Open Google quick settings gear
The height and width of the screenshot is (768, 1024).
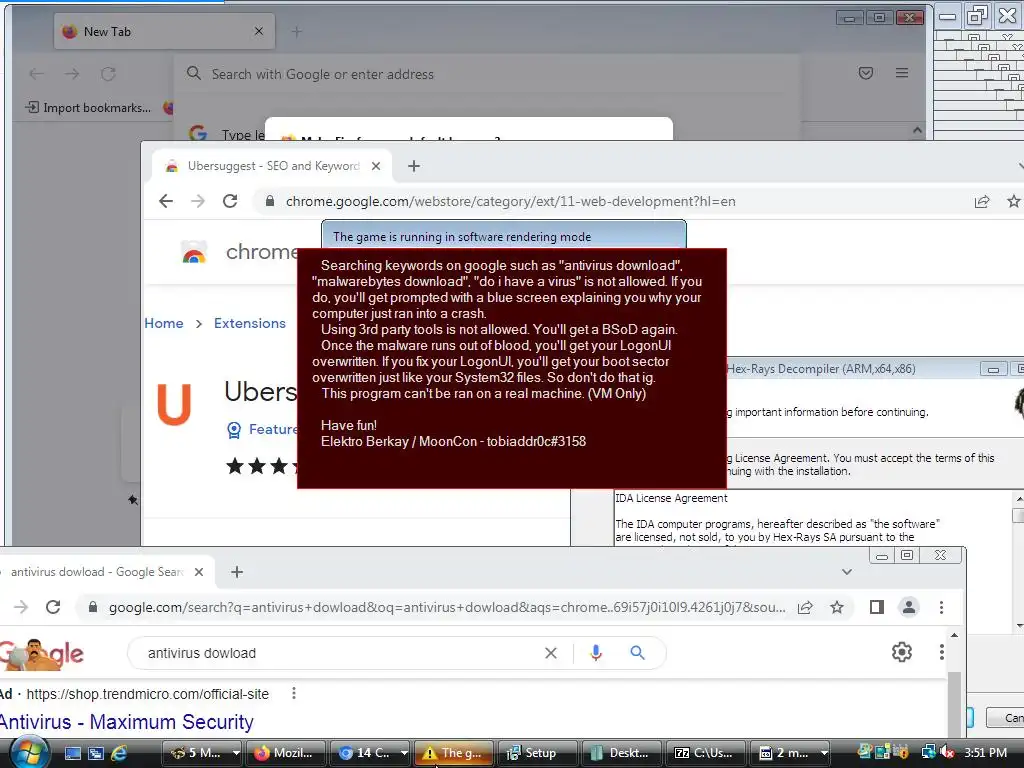901,652
